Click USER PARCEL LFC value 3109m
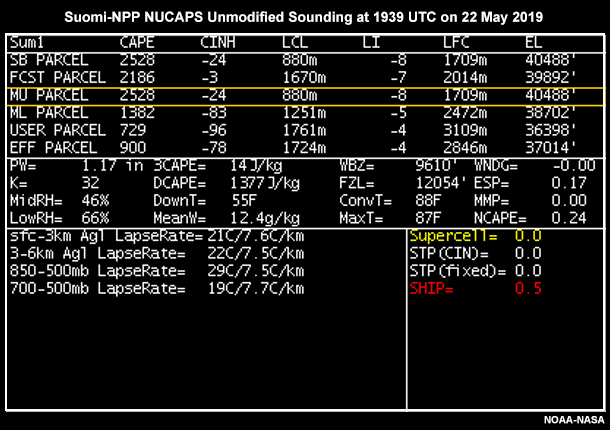 click(465, 130)
